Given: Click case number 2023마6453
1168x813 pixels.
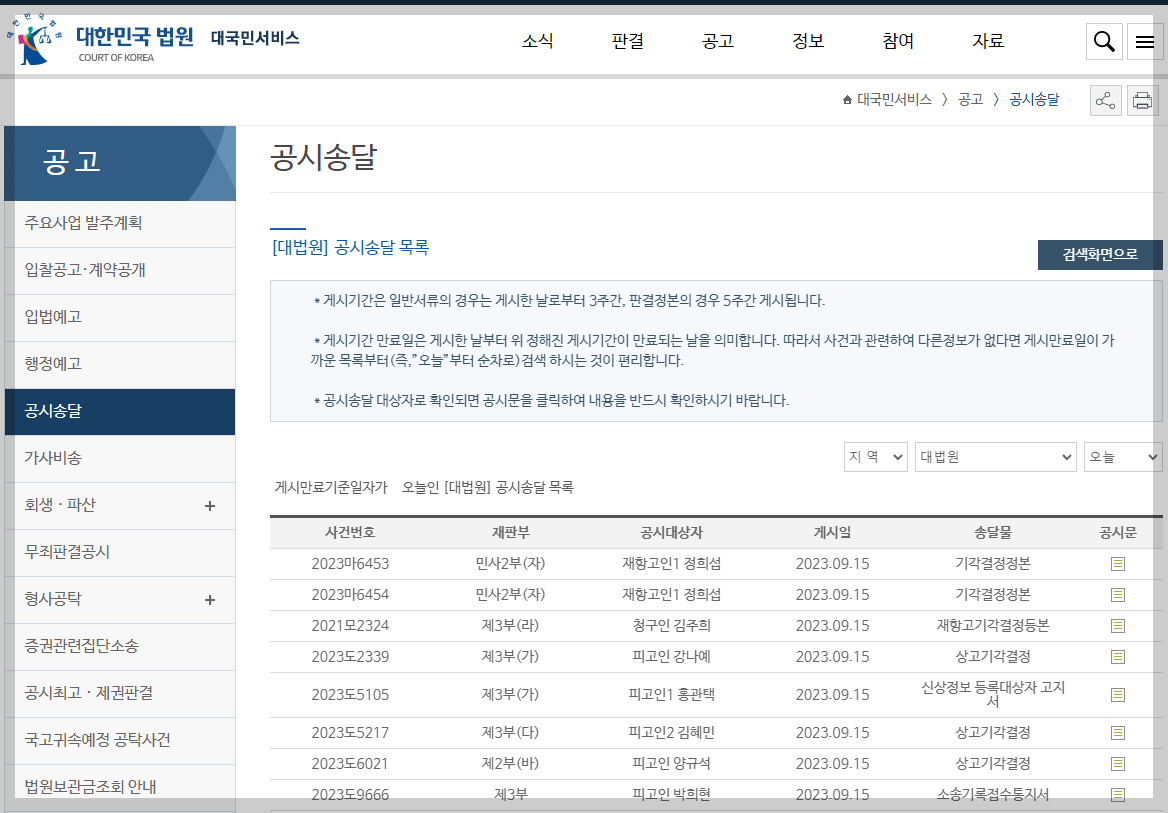Looking at the screenshot, I should (350, 564).
